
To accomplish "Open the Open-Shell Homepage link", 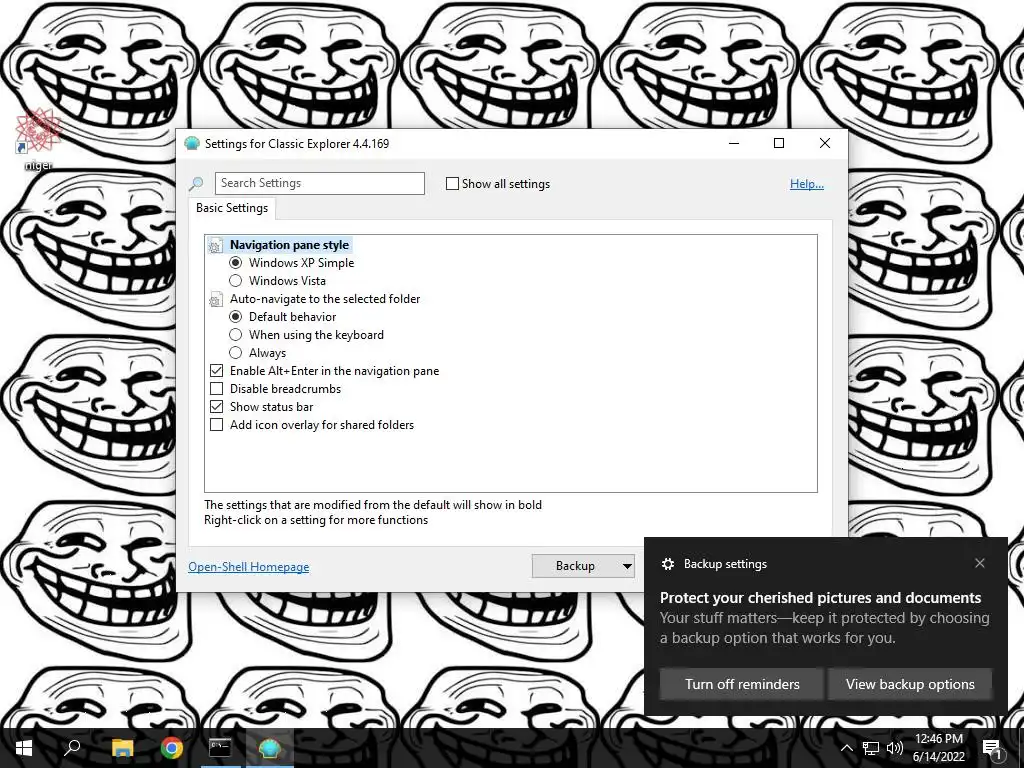I will click(249, 567).
